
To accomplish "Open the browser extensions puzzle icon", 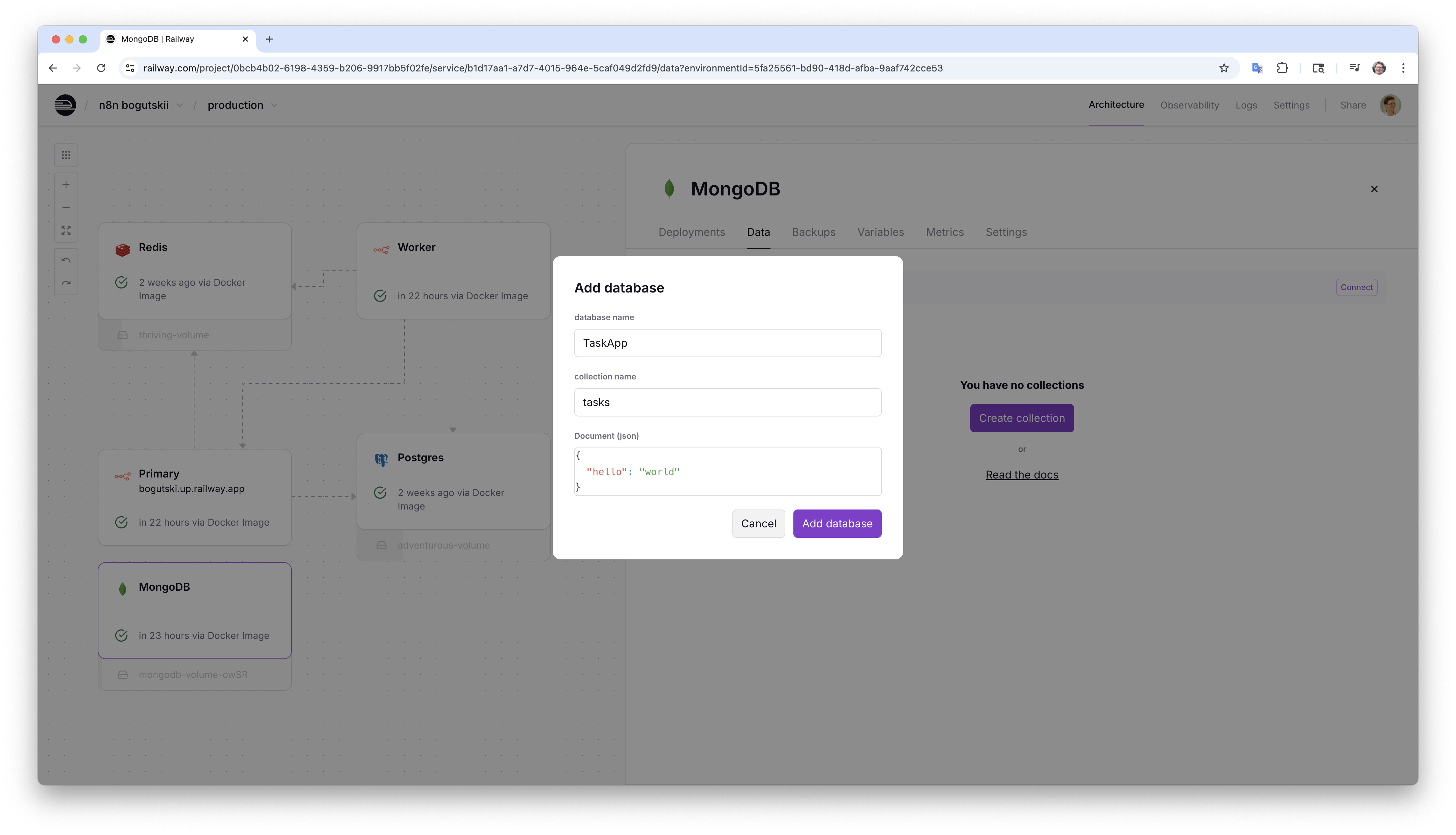I will (x=1282, y=68).
